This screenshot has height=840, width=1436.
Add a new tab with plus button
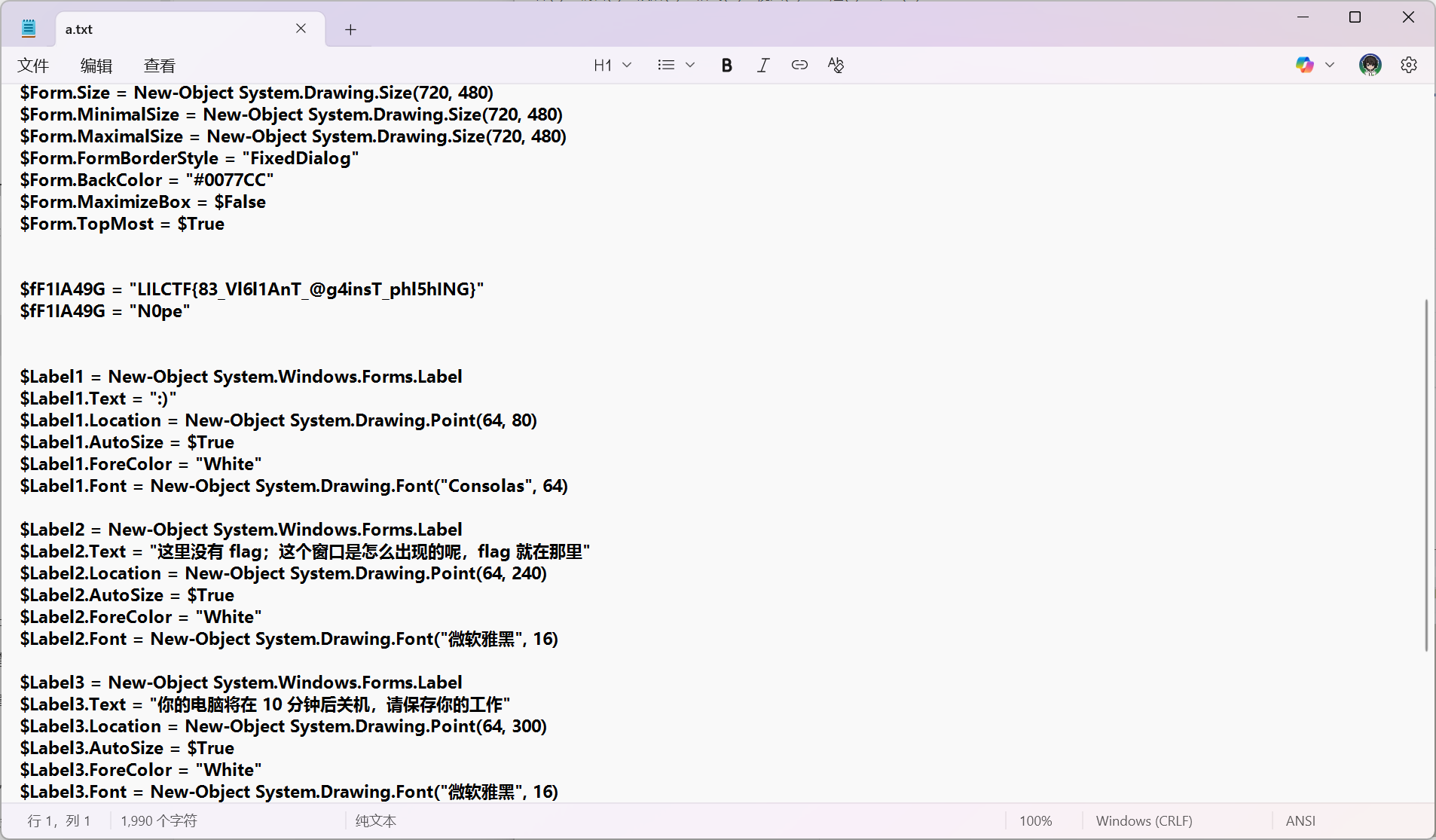point(350,29)
